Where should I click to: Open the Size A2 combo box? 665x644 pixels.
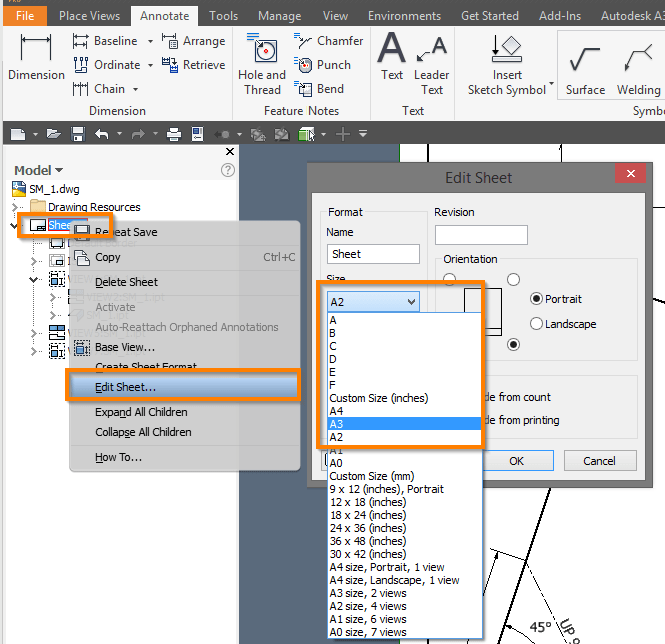point(373,302)
